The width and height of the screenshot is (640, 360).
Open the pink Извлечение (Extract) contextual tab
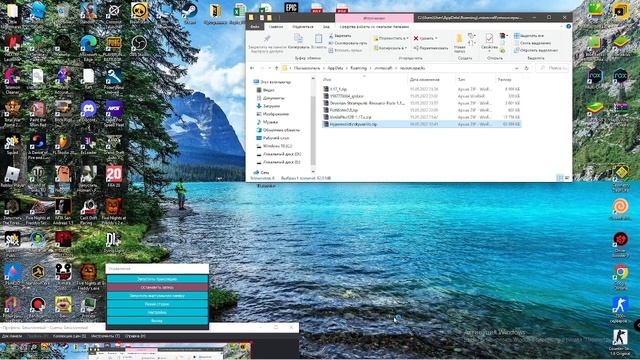[x=374, y=18]
